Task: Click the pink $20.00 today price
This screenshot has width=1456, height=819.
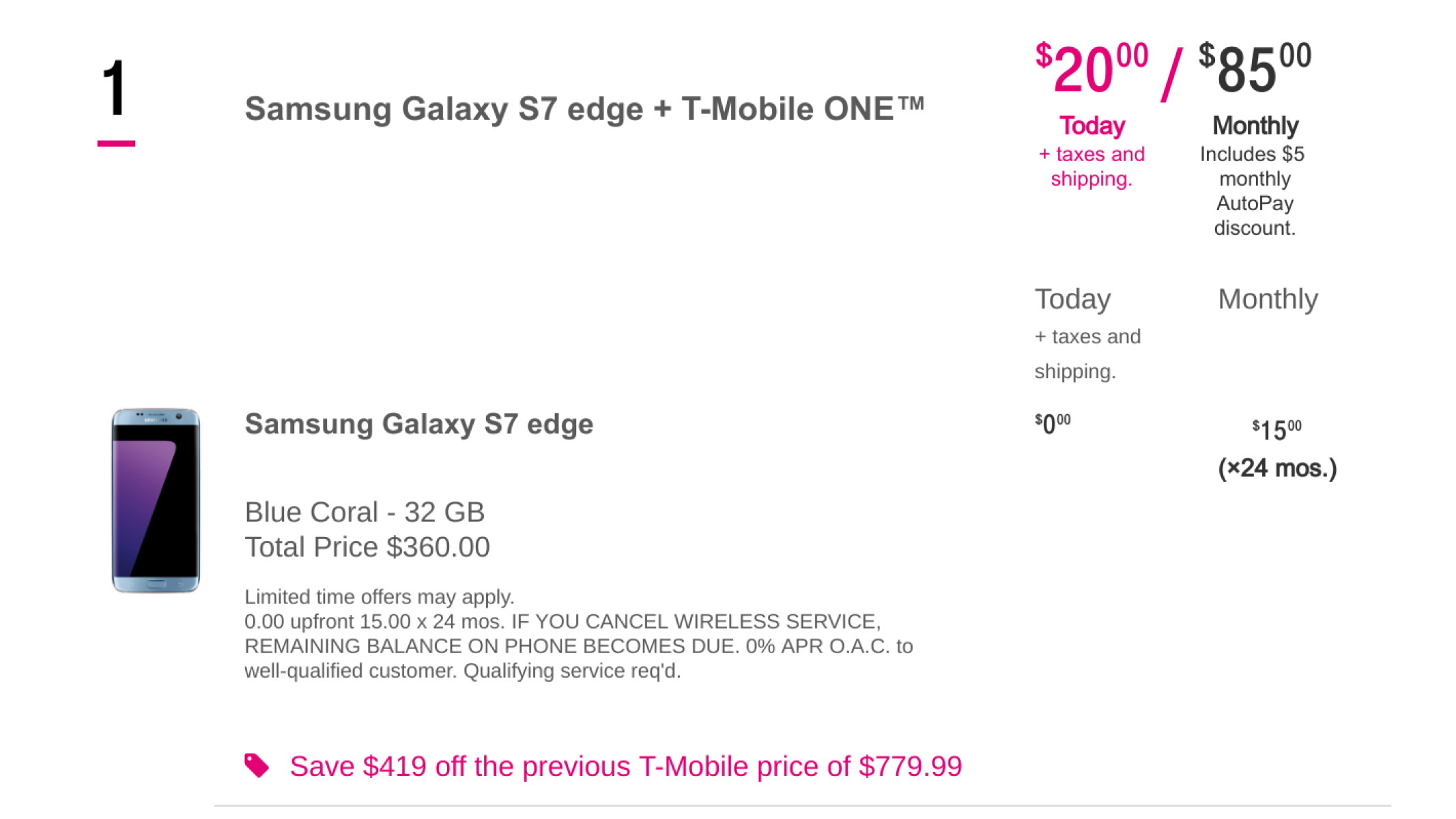Action: tap(1091, 69)
